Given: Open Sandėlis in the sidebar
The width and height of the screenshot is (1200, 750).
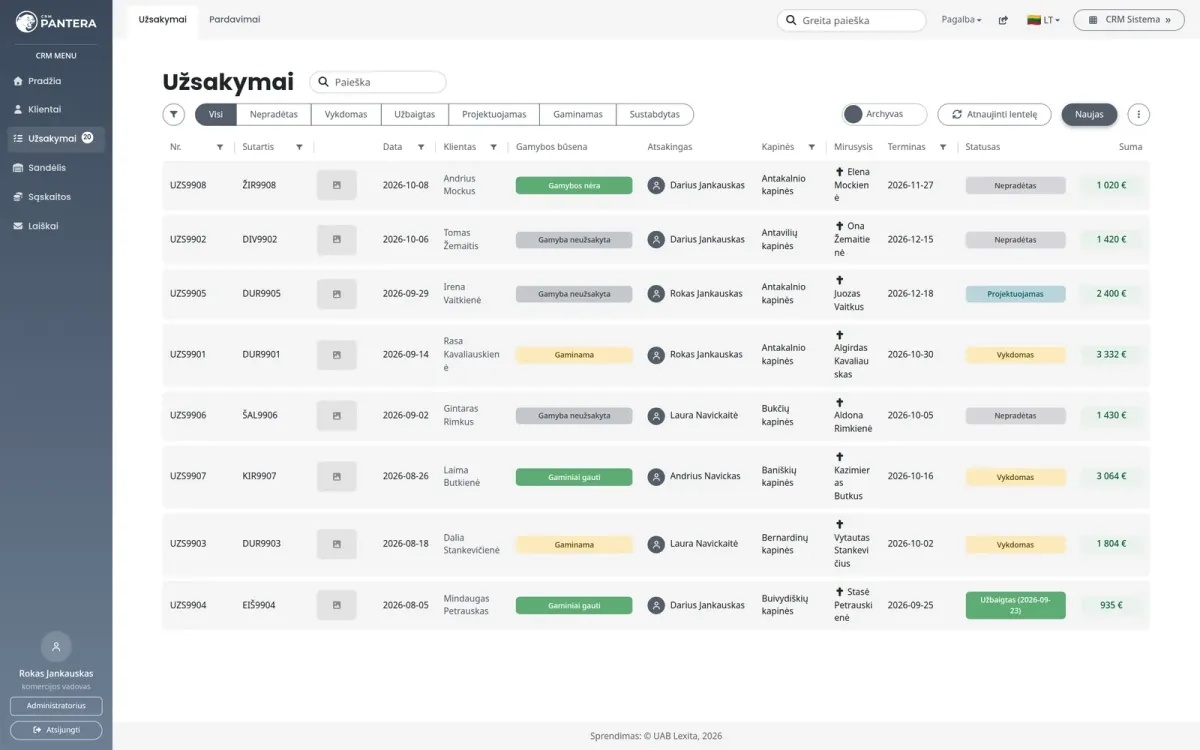Looking at the screenshot, I should coord(56,168).
